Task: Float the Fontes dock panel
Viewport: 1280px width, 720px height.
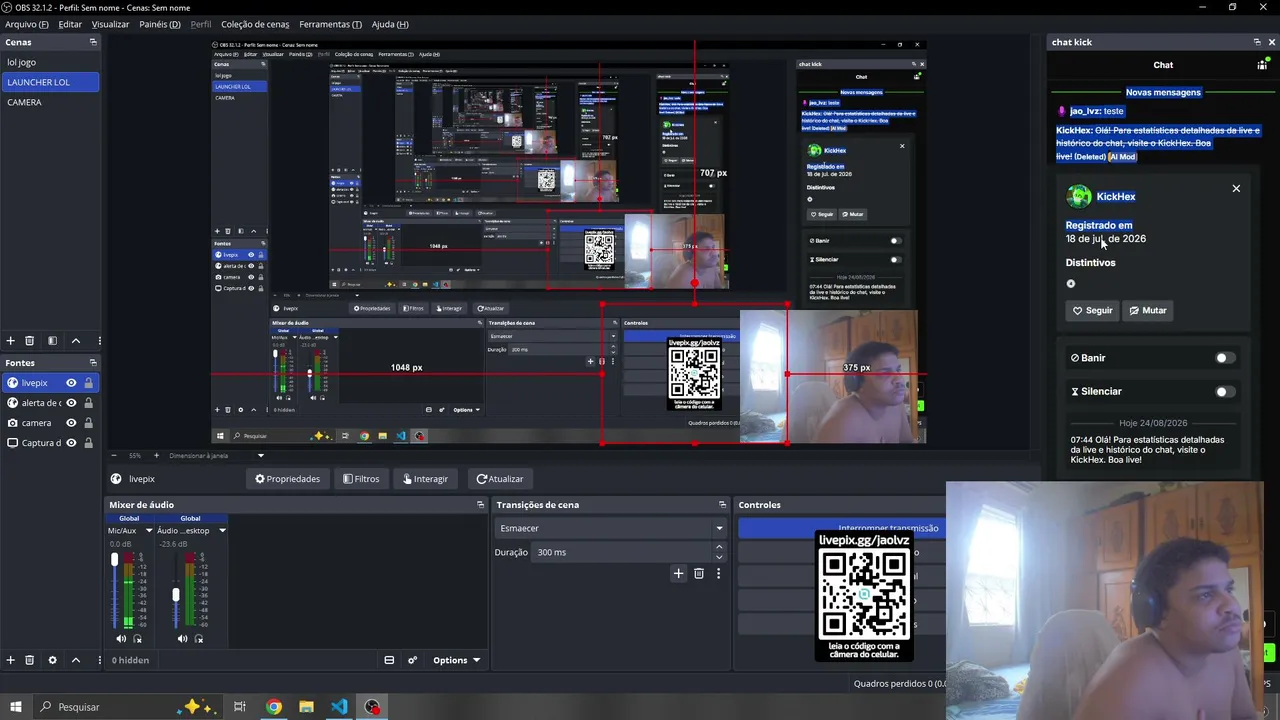Action: pyautogui.click(x=93, y=363)
